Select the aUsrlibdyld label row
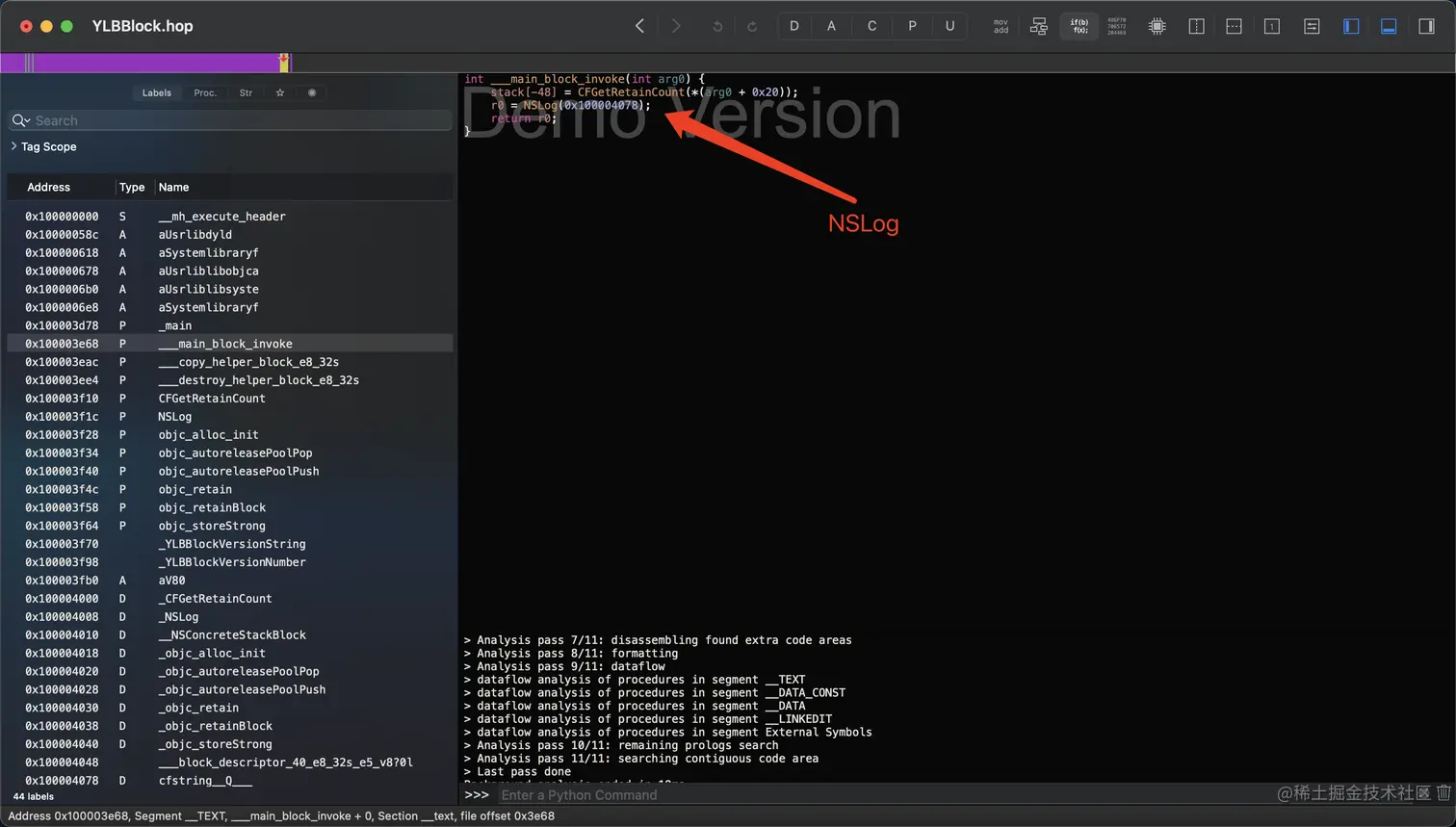The height and width of the screenshot is (827, 1456). click(230, 235)
